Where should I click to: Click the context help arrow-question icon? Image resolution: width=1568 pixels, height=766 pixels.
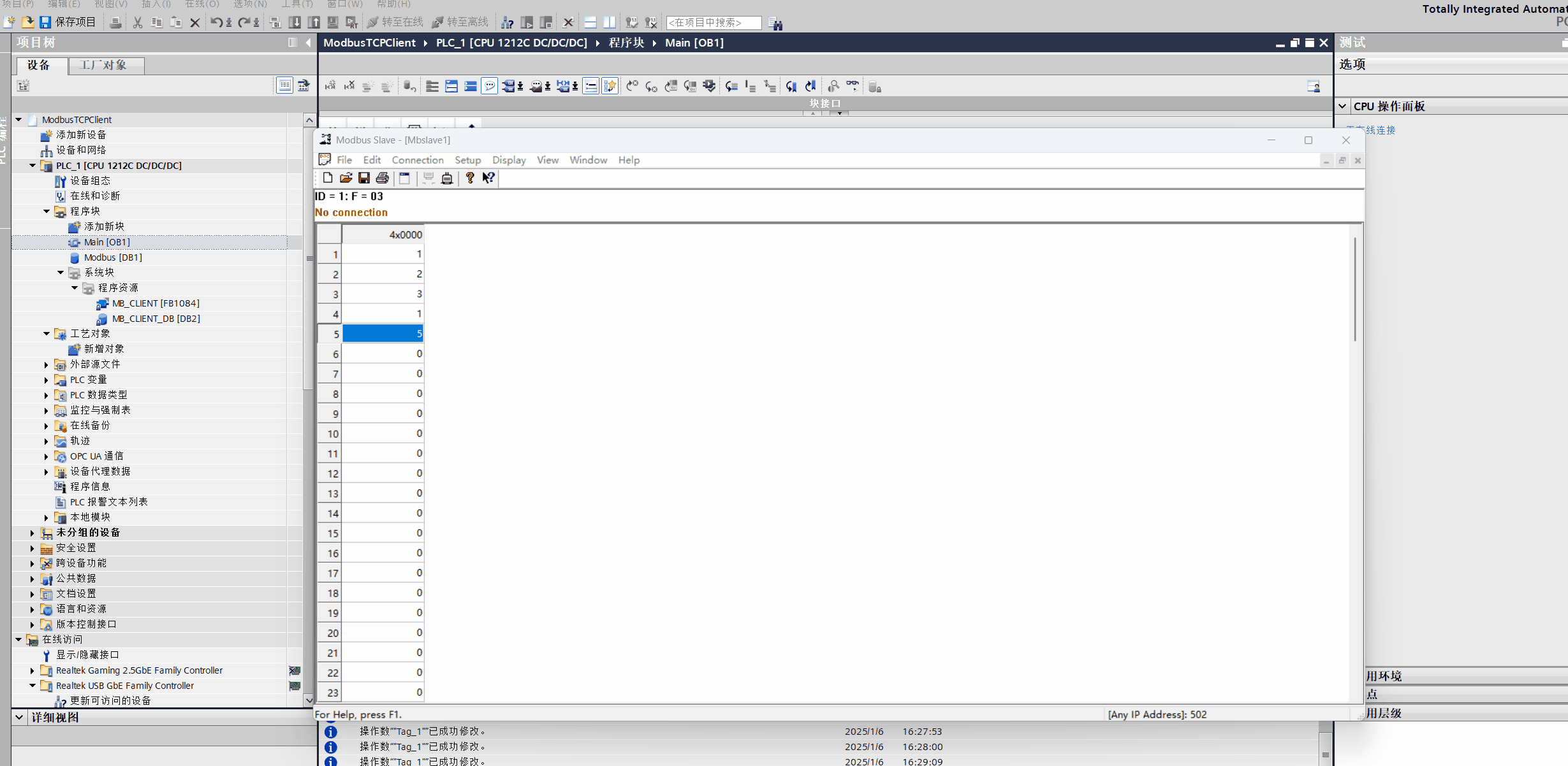(488, 178)
